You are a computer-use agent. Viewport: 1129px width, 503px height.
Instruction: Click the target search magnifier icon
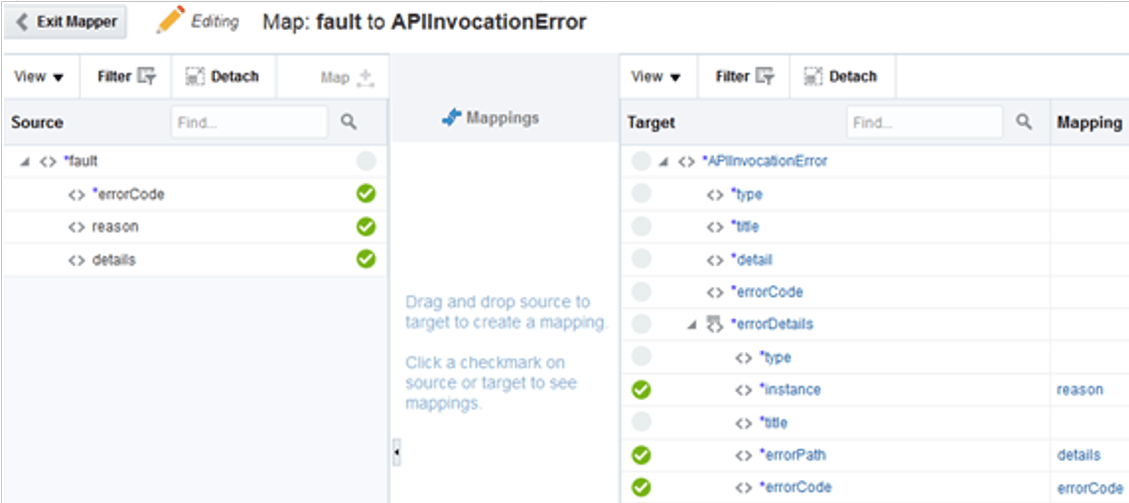click(x=1023, y=122)
